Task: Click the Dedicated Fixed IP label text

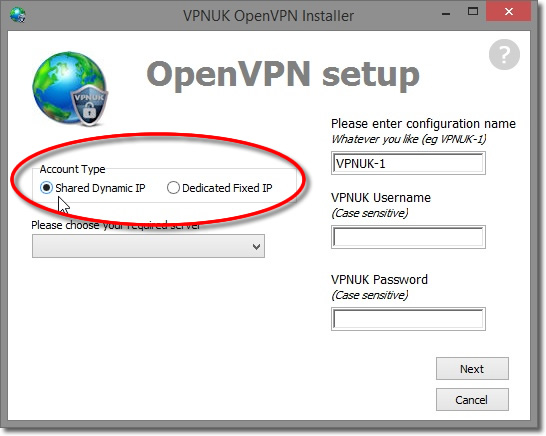Action: point(227,188)
